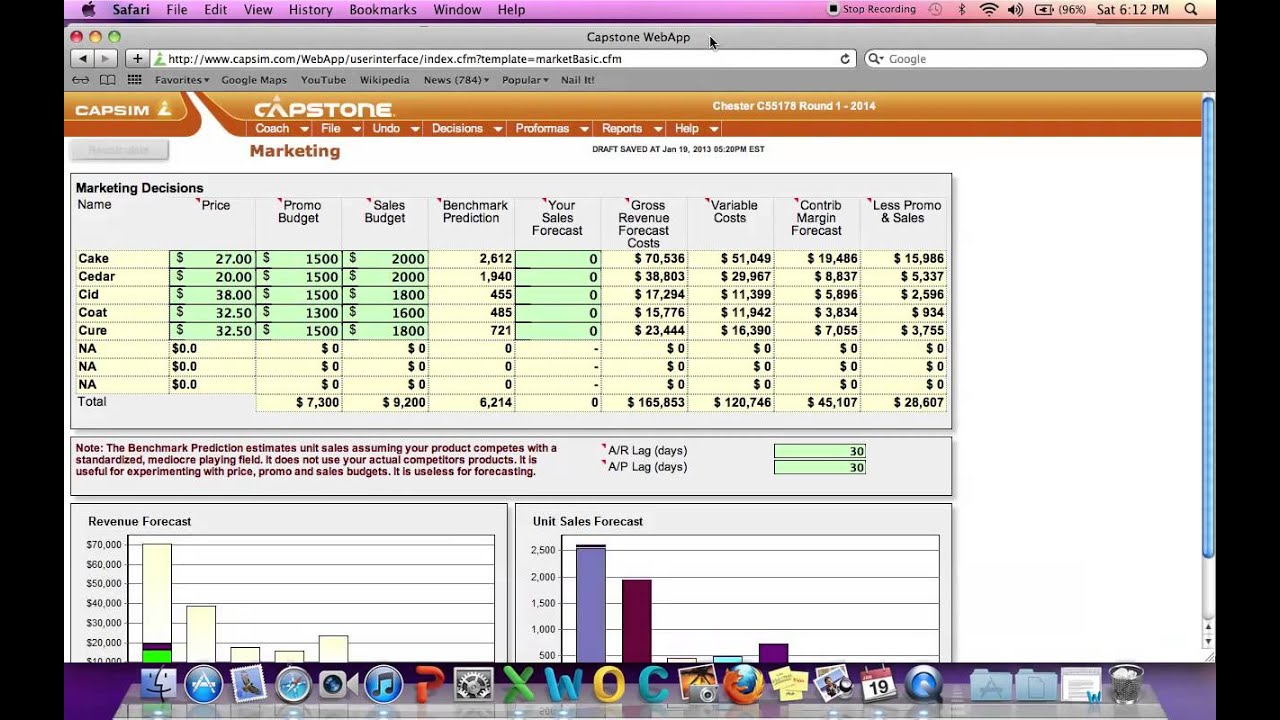Viewport: 1280px width, 720px height.
Task: Click the Spotlight magnifier in menu bar
Action: click(x=1190, y=9)
